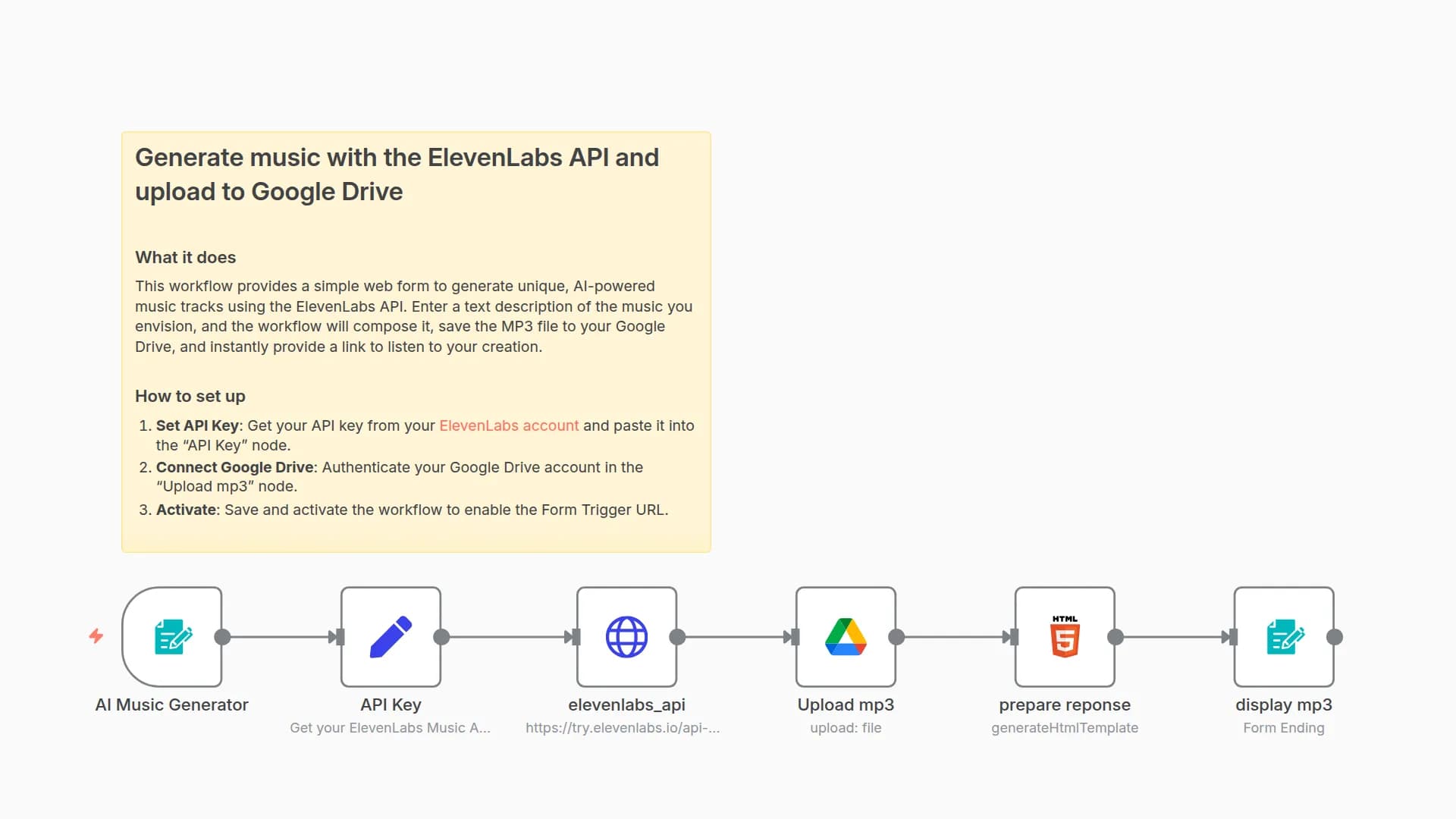This screenshot has height=819, width=1456.
Task: Click output handle of the API Key node
Action: pyautogui.click(x=441, y=637)
